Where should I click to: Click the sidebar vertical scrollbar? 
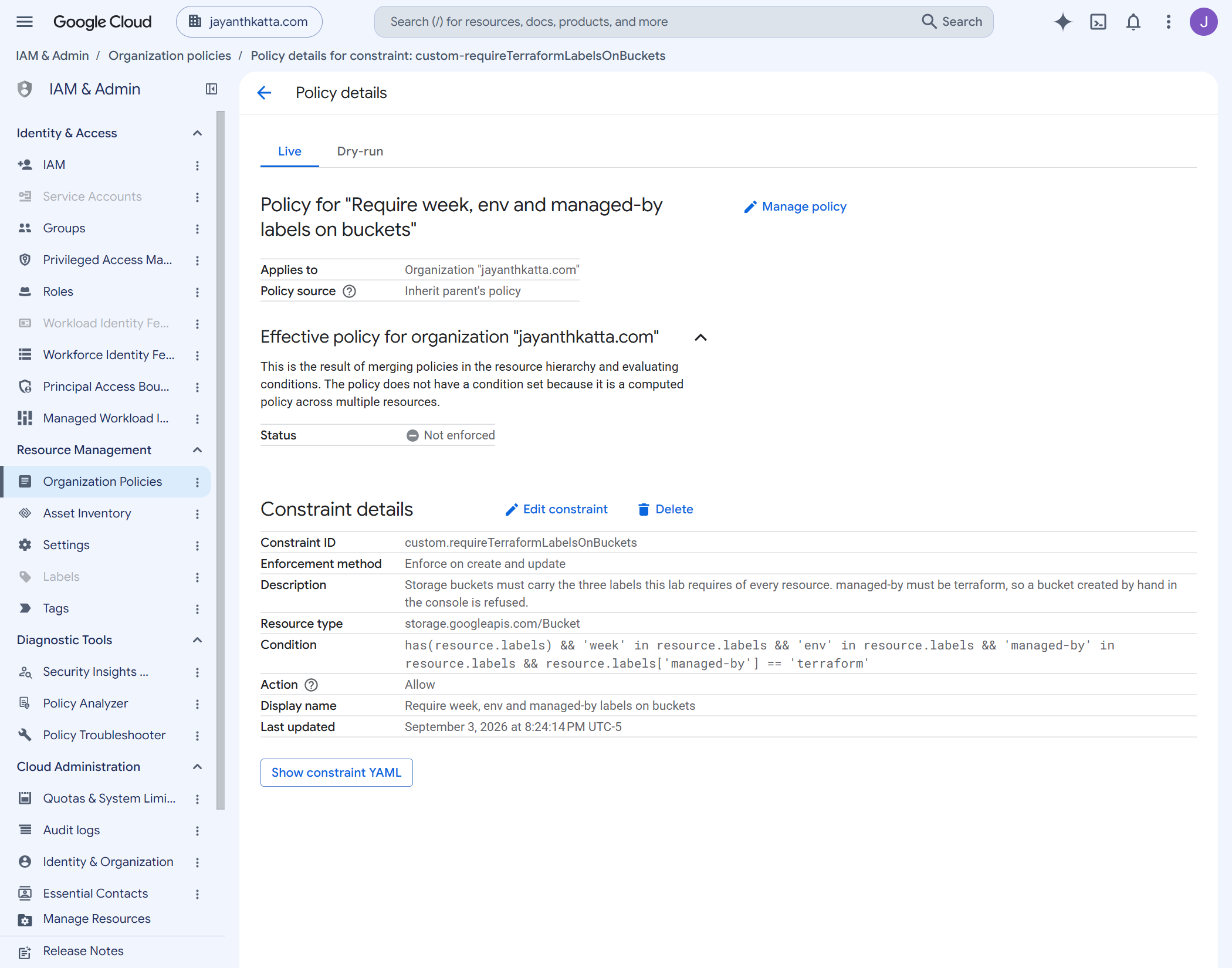pos(221,461)
